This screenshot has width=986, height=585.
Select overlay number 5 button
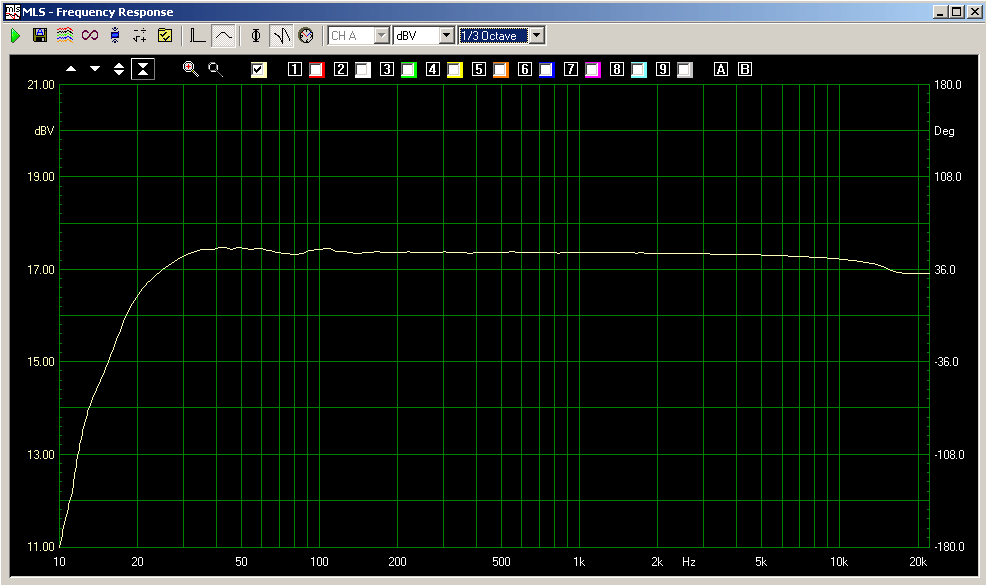click(x=479, y=69)
